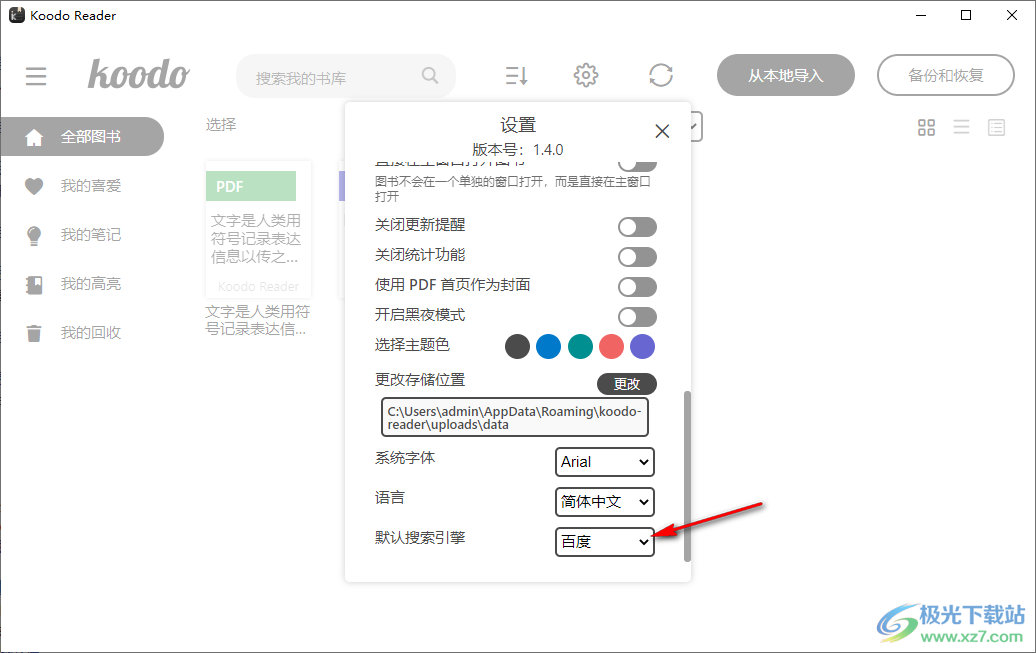The image size is (1036, 653).
Task: Click 更改 to change storage location
Action: pyautogui.click(x=626, y=384)
